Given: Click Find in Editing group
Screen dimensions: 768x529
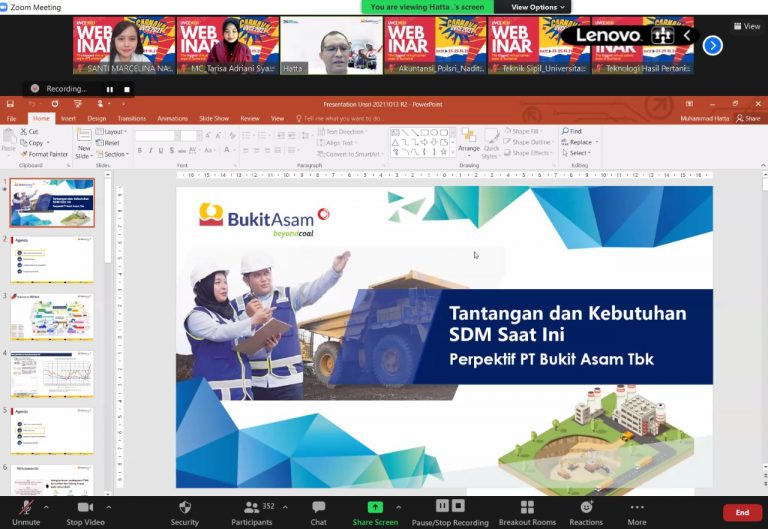Looking at the screenshot, I should pyautogui.click(x=572, y=131).
